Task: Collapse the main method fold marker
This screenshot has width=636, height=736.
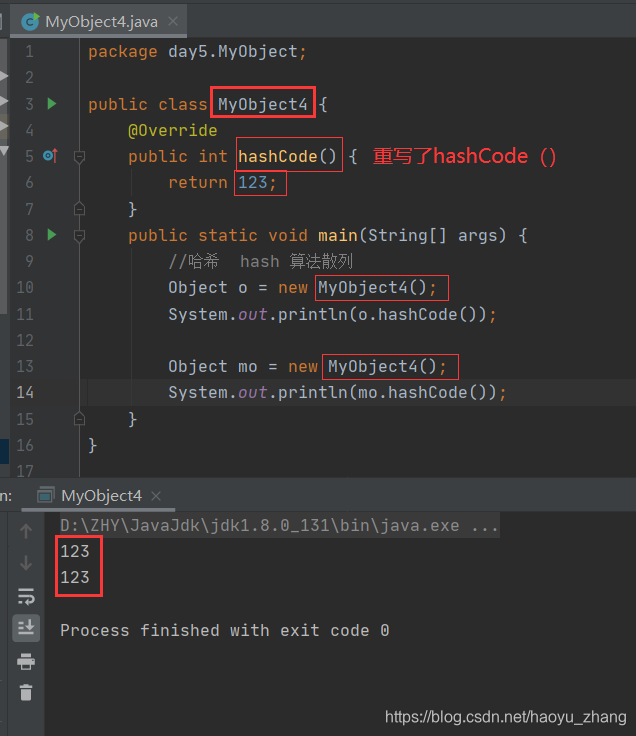Action: coord(79,235)
